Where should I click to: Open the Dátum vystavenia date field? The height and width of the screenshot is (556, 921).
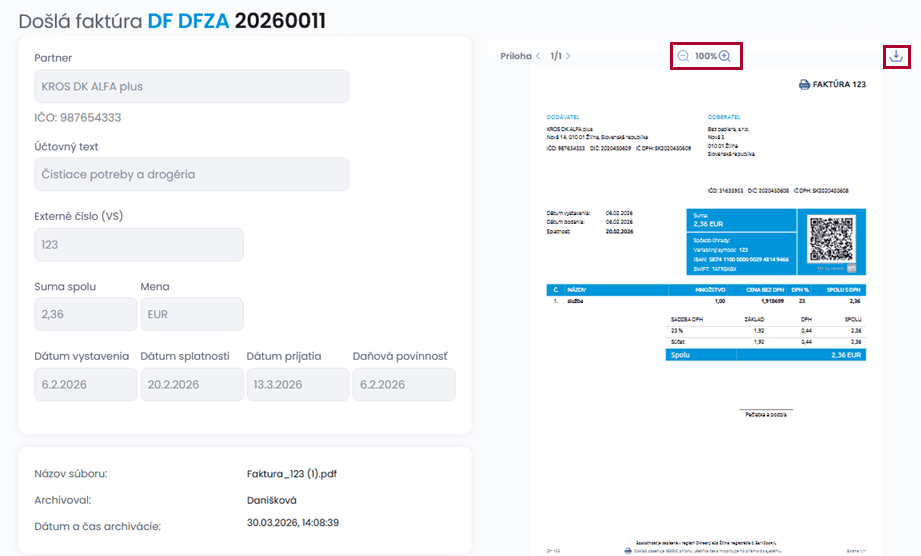85,384
